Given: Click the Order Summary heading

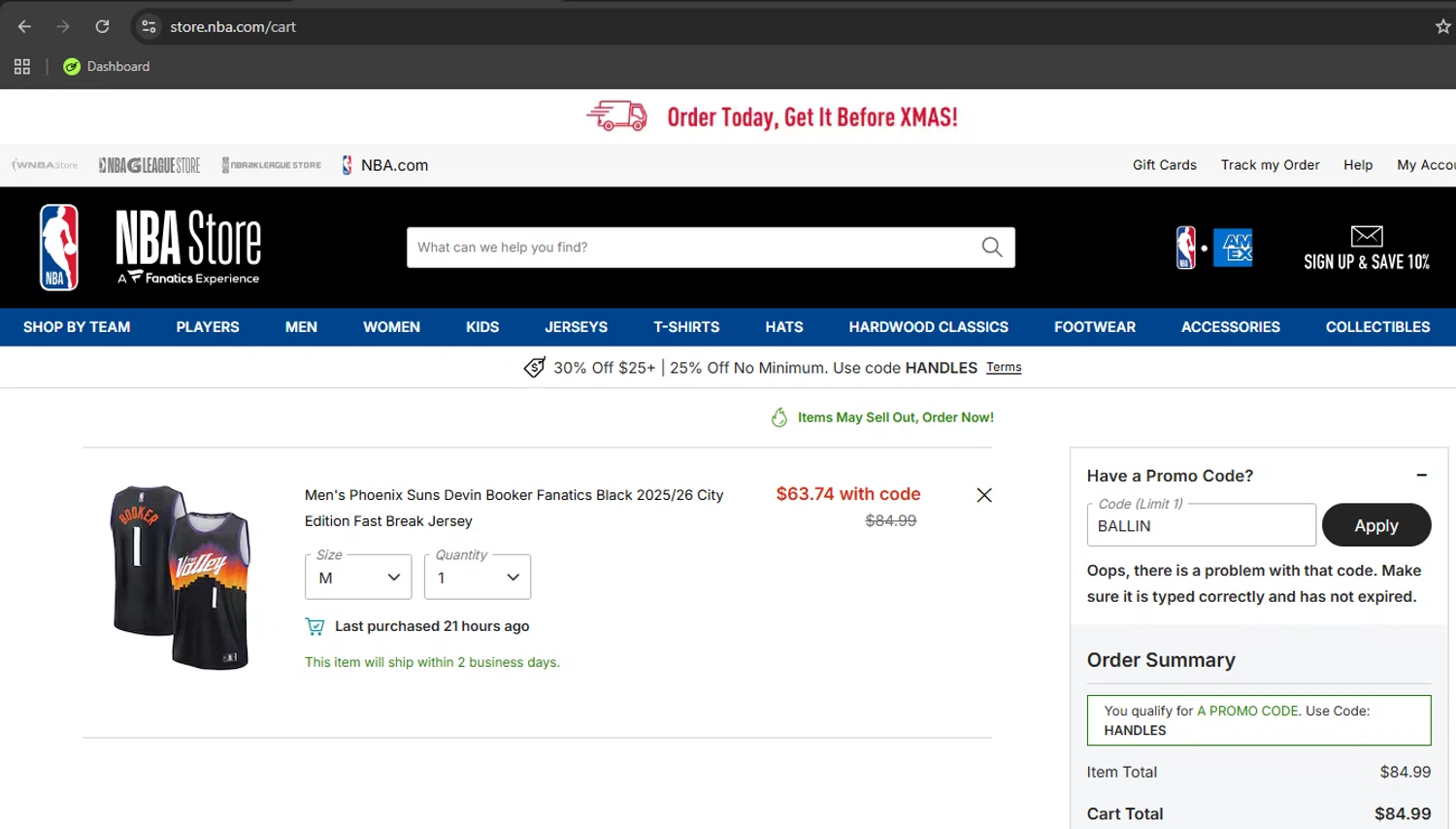Looking at the screenshot, I should 1161,660.
